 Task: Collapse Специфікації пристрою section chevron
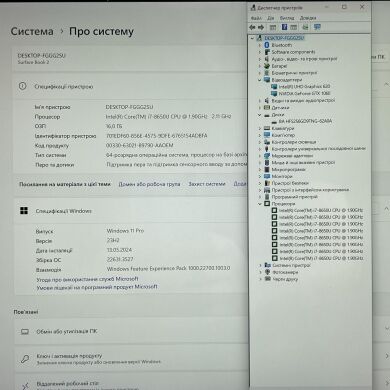coord(386,84)
